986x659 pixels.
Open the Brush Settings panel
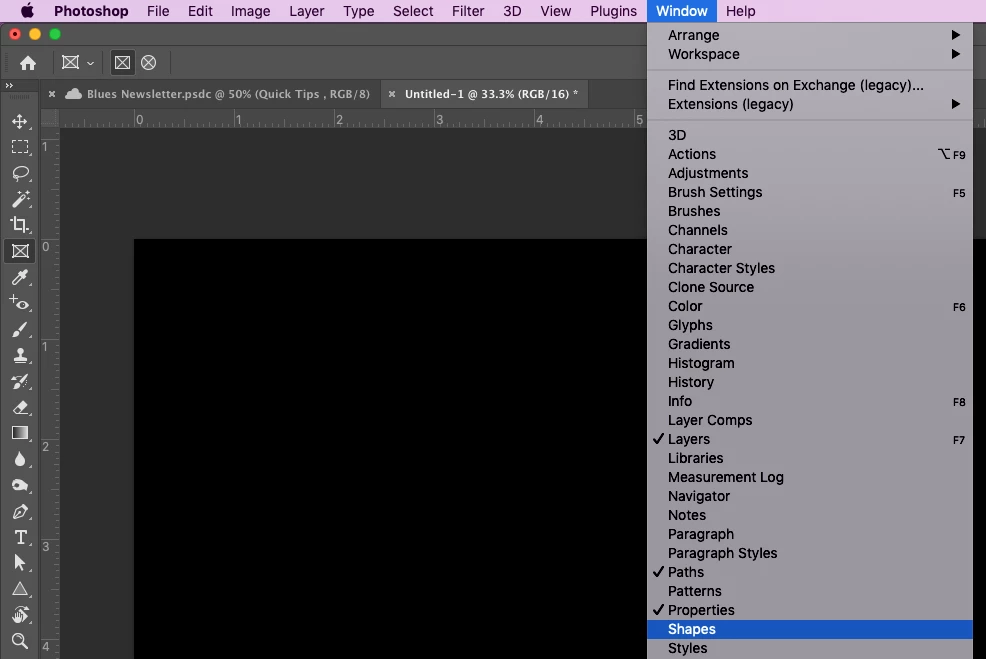(810, 192)
